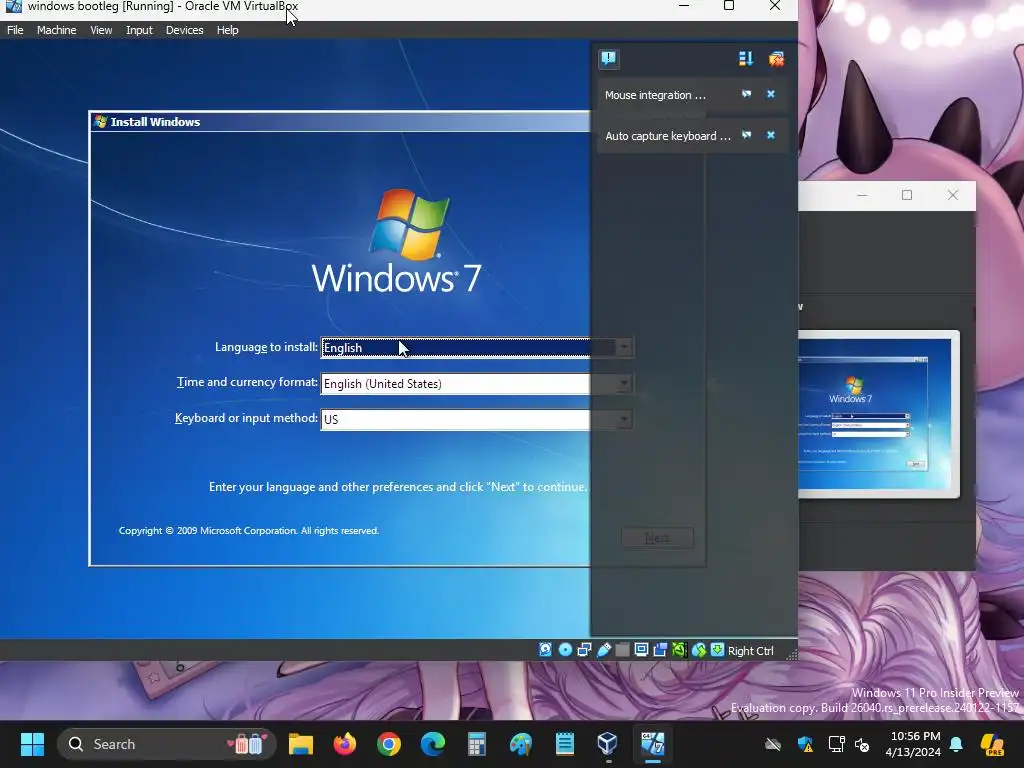The height and width of the screenshot is (768, 1024).
Task: Open the View menu
Action: click(101, 30)
